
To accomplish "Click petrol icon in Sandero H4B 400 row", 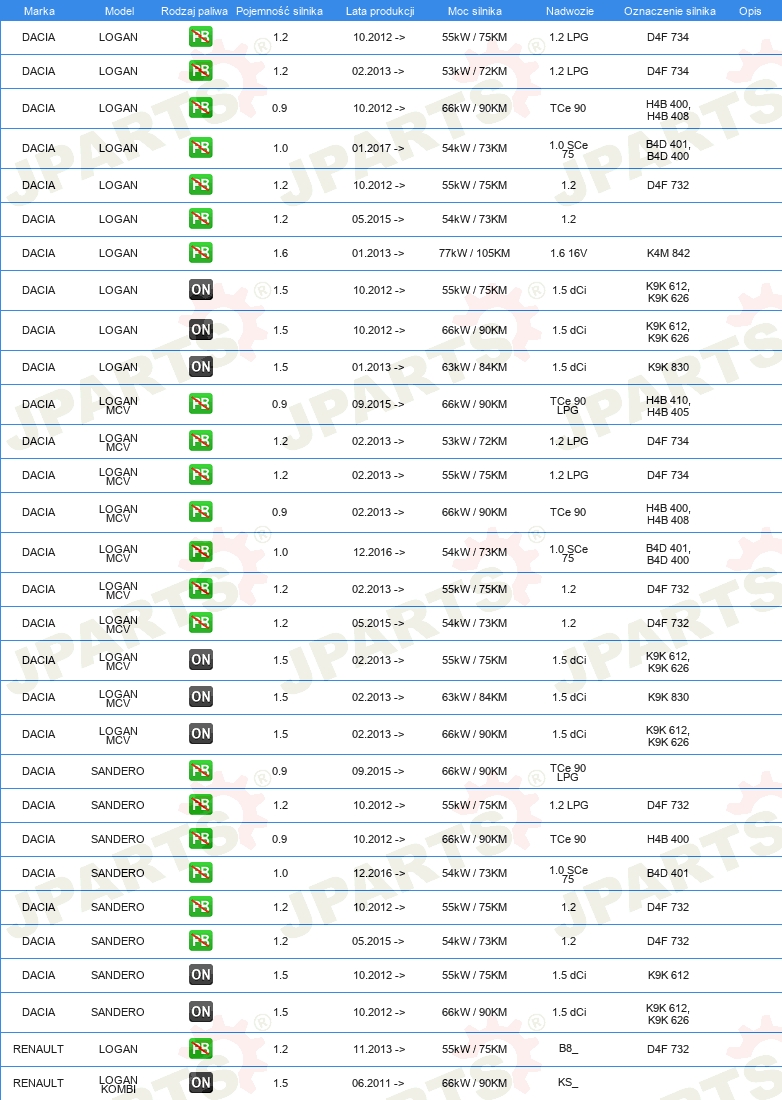I will coord(201,839).
